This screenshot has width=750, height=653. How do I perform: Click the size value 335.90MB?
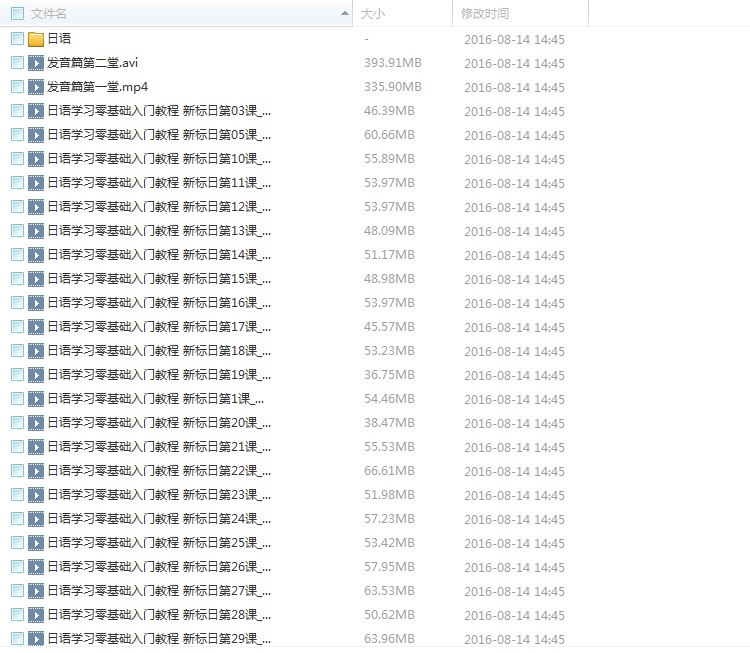(393, 87)
